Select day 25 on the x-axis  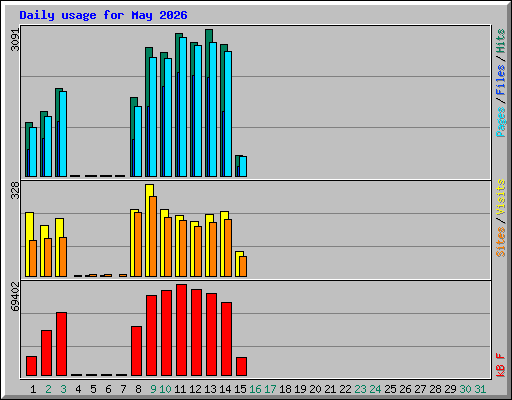(x=390, y=389)
